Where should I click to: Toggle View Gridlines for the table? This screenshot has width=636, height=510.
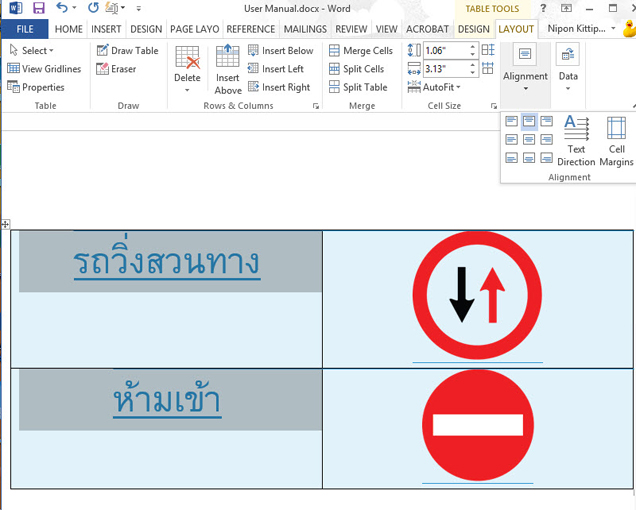pos(44,69)
